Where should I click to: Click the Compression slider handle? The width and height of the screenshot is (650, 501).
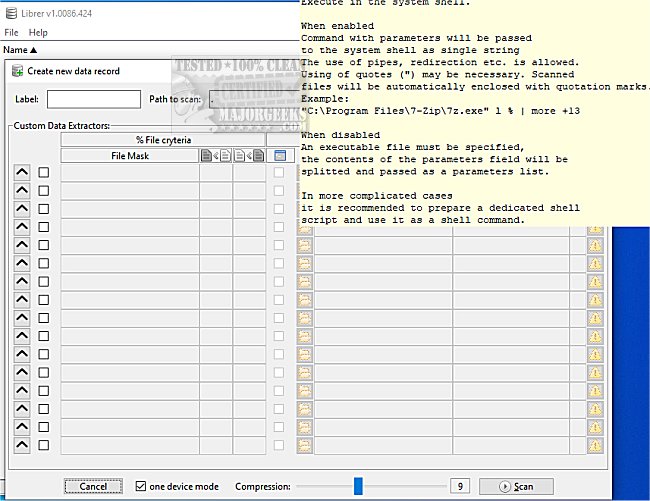pyautogui.click(x=358, y=486)
